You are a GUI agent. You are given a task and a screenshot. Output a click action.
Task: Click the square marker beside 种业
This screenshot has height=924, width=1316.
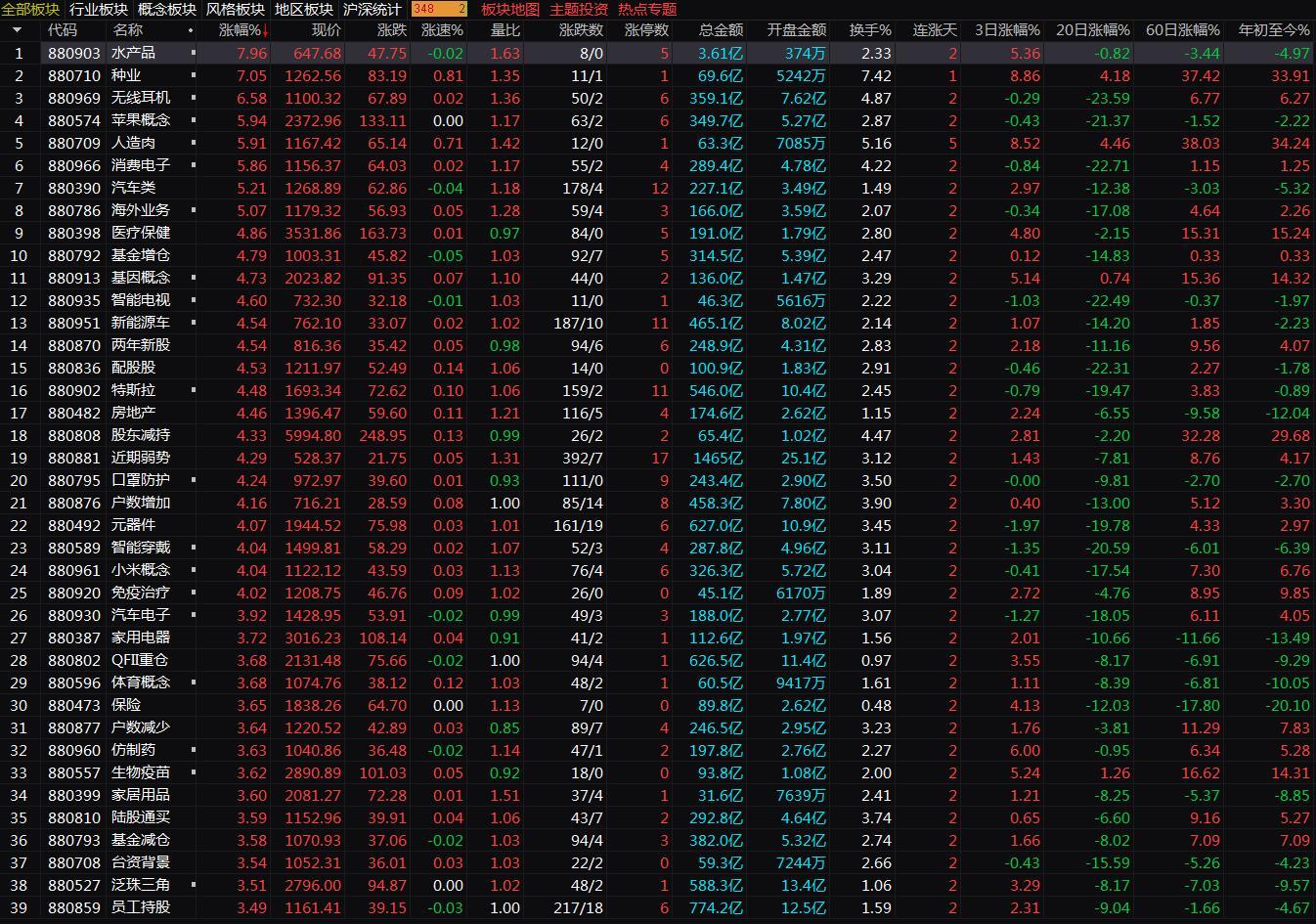coord(194,75)
